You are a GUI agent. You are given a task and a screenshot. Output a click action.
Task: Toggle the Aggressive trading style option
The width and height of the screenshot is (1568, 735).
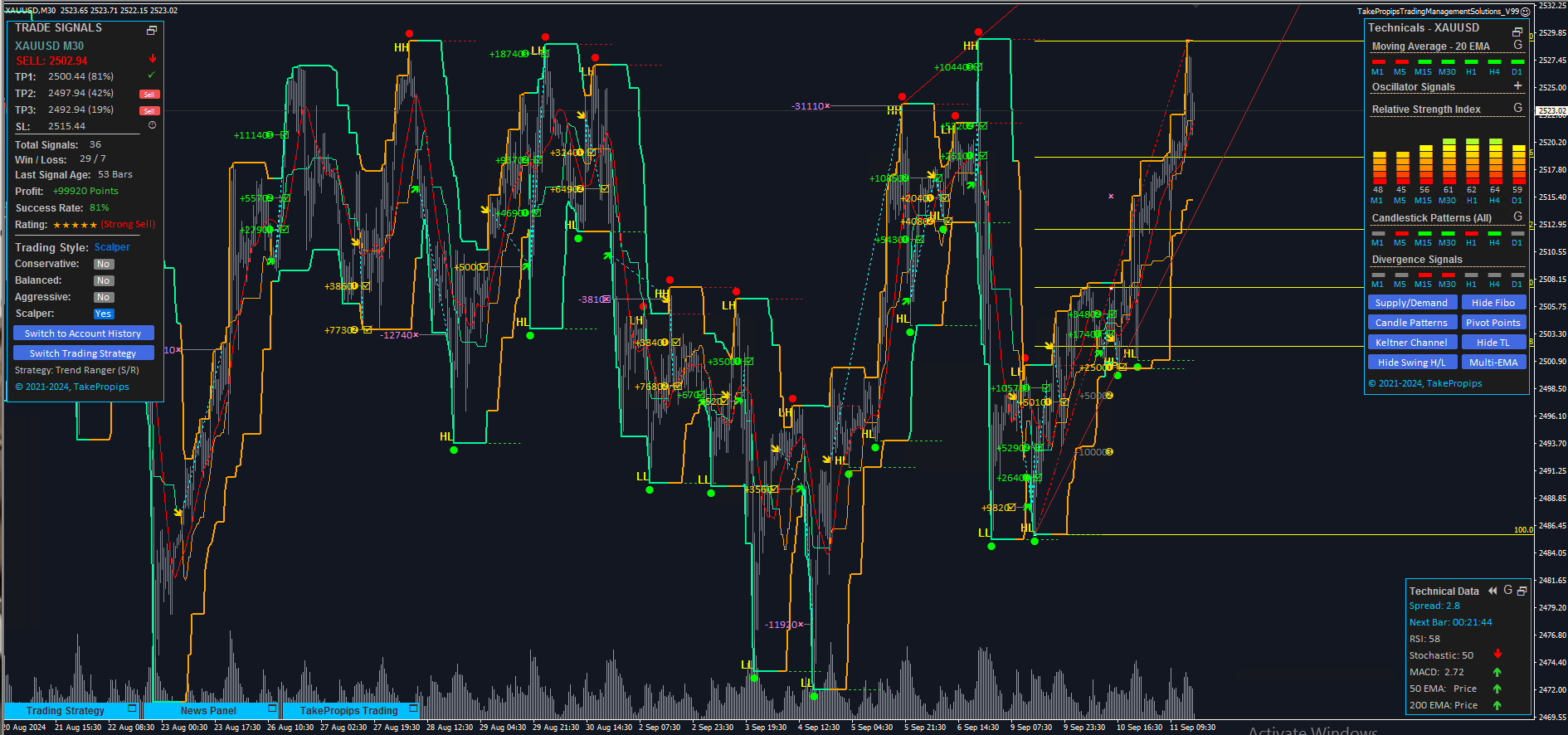tap(103, 297)
